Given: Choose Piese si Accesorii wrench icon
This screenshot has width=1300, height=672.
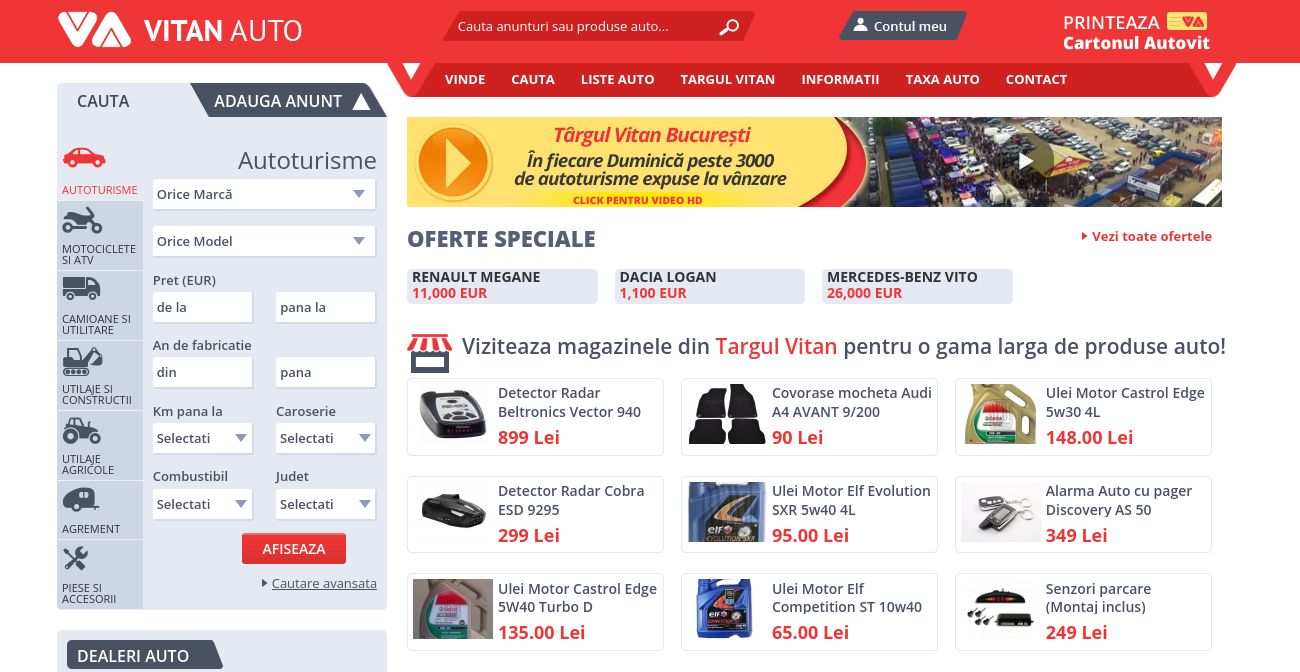Looking at the screenshot, I should point(75,558).
